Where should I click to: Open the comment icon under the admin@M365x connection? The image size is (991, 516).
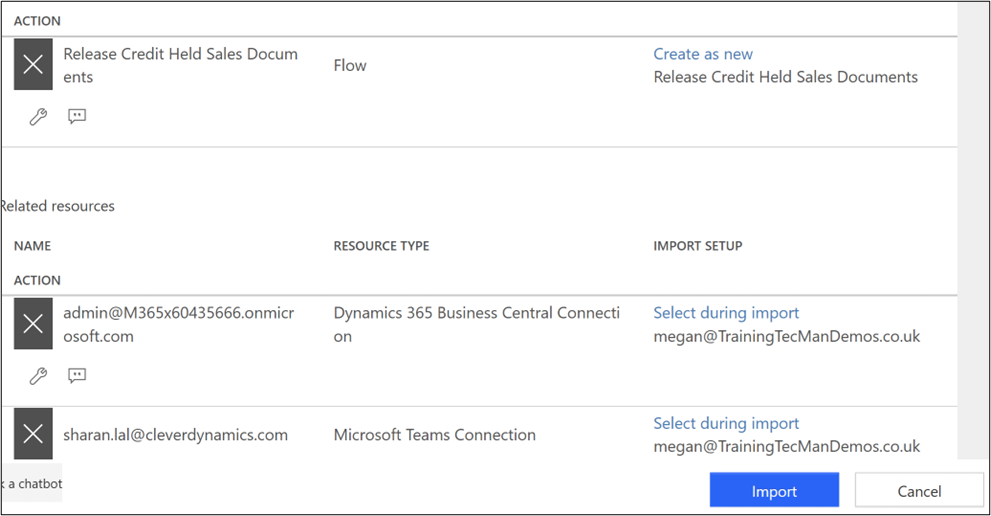77,375
